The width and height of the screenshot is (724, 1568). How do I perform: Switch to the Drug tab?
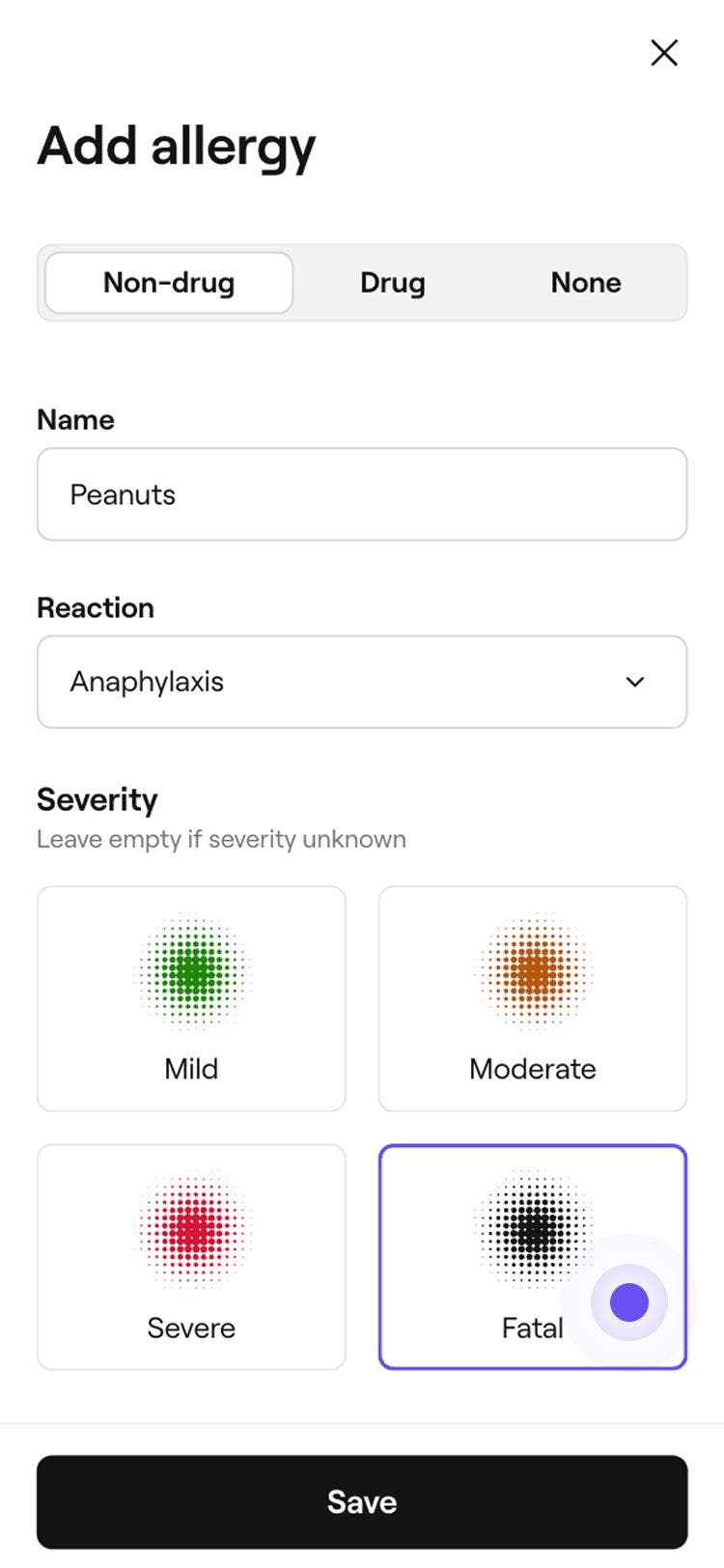click(392, 283)
